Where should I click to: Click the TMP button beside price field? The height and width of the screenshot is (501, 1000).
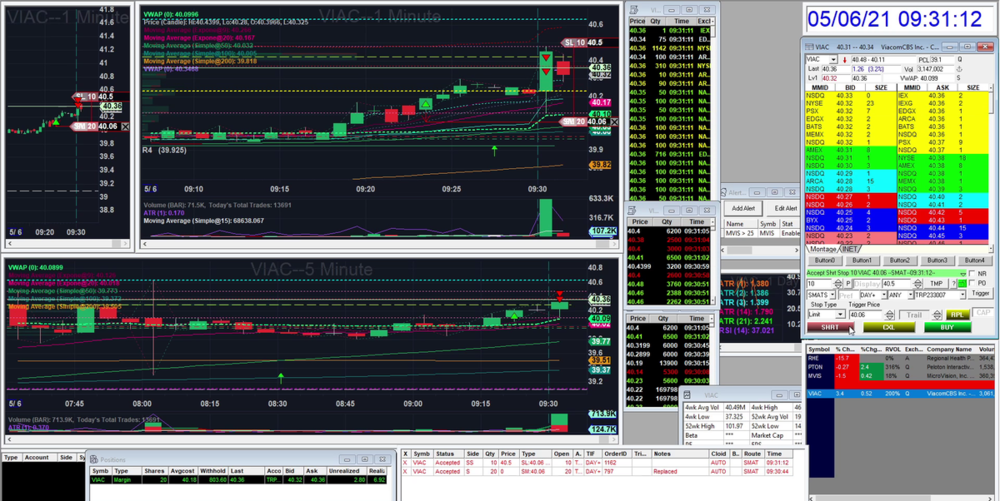tap(936, 283)
